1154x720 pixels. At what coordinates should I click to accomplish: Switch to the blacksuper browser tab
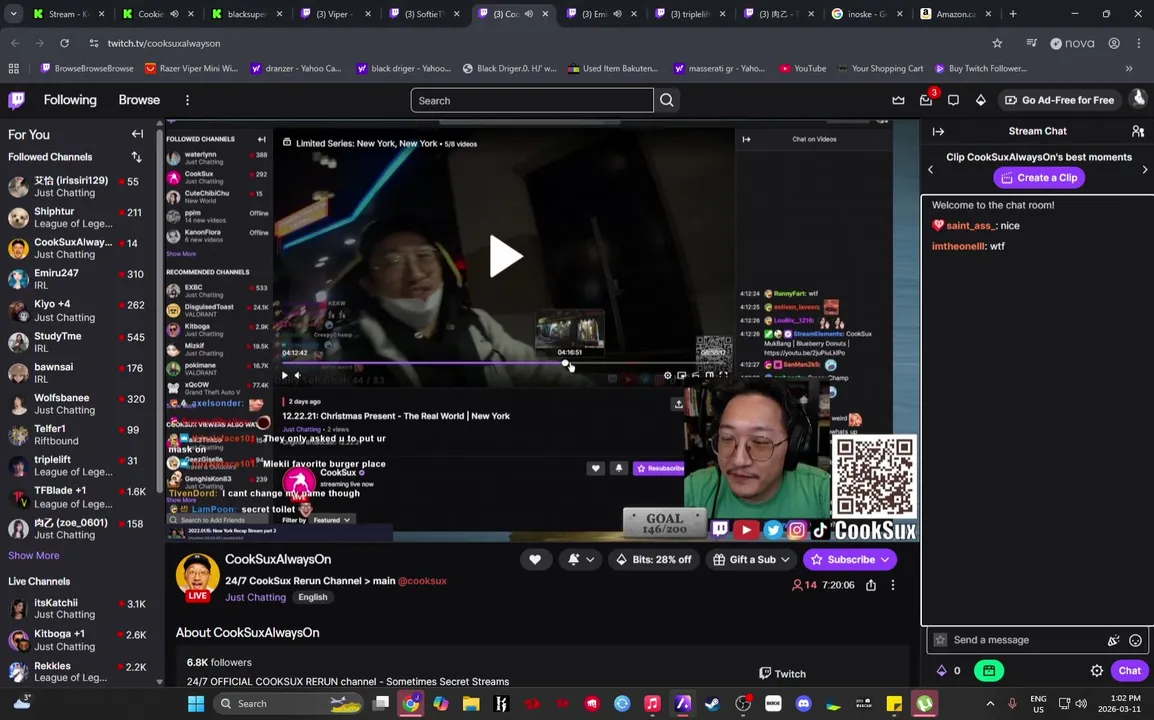tap(247, 14)
